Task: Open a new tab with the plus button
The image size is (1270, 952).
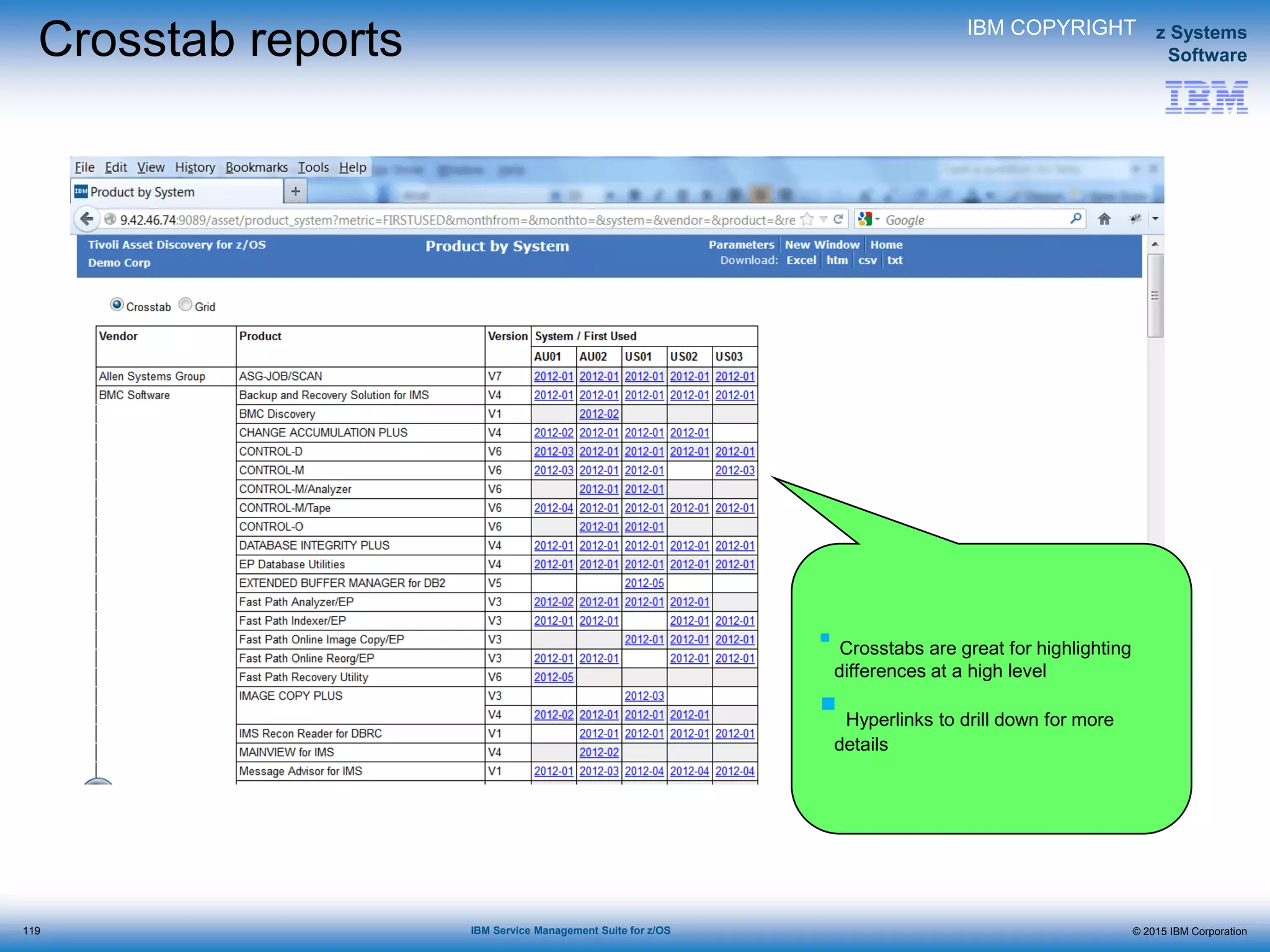Action: coord(296,192)
